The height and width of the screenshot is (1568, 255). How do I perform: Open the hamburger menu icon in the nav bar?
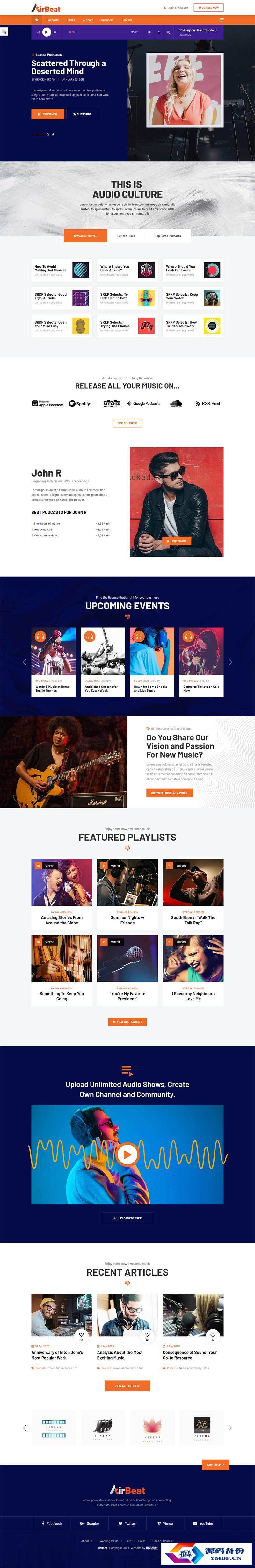[221, 19]
